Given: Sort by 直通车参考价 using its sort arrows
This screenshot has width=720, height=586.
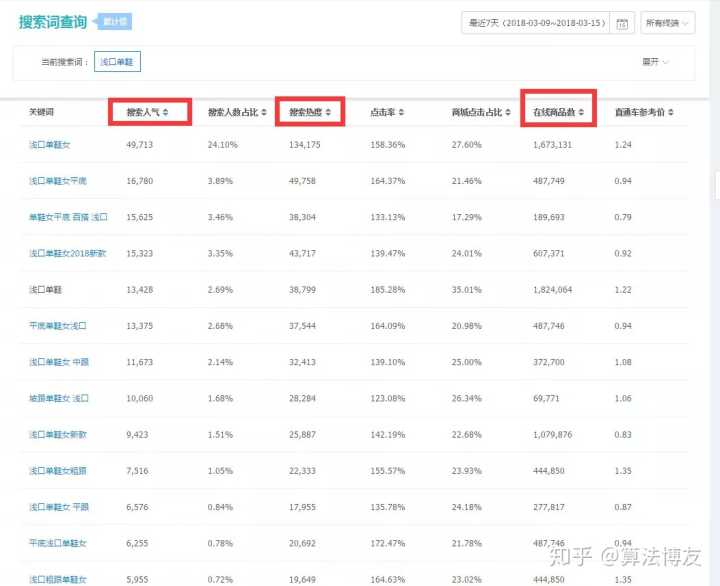Looking at the screenshot, I should [x=671, y=113].
